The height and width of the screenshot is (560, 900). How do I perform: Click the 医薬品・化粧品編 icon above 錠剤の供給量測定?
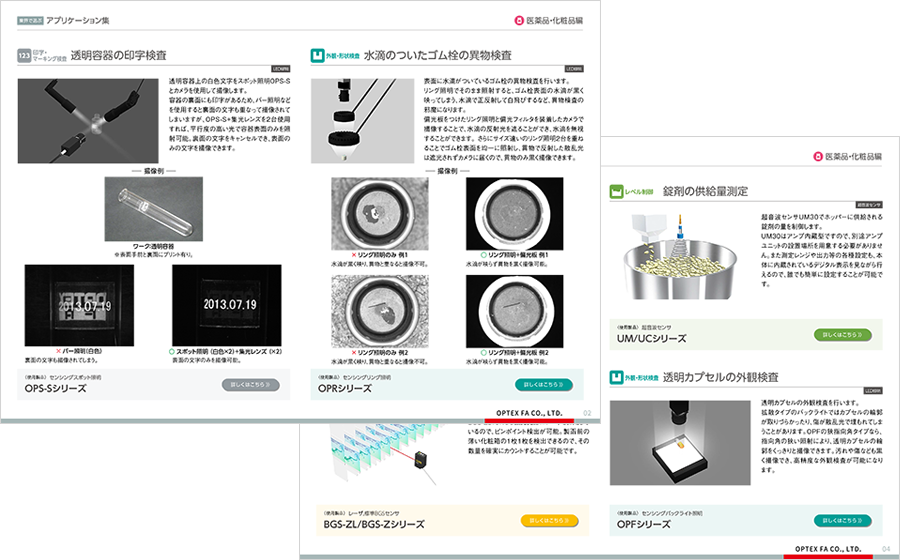click(x=816, y=157)
